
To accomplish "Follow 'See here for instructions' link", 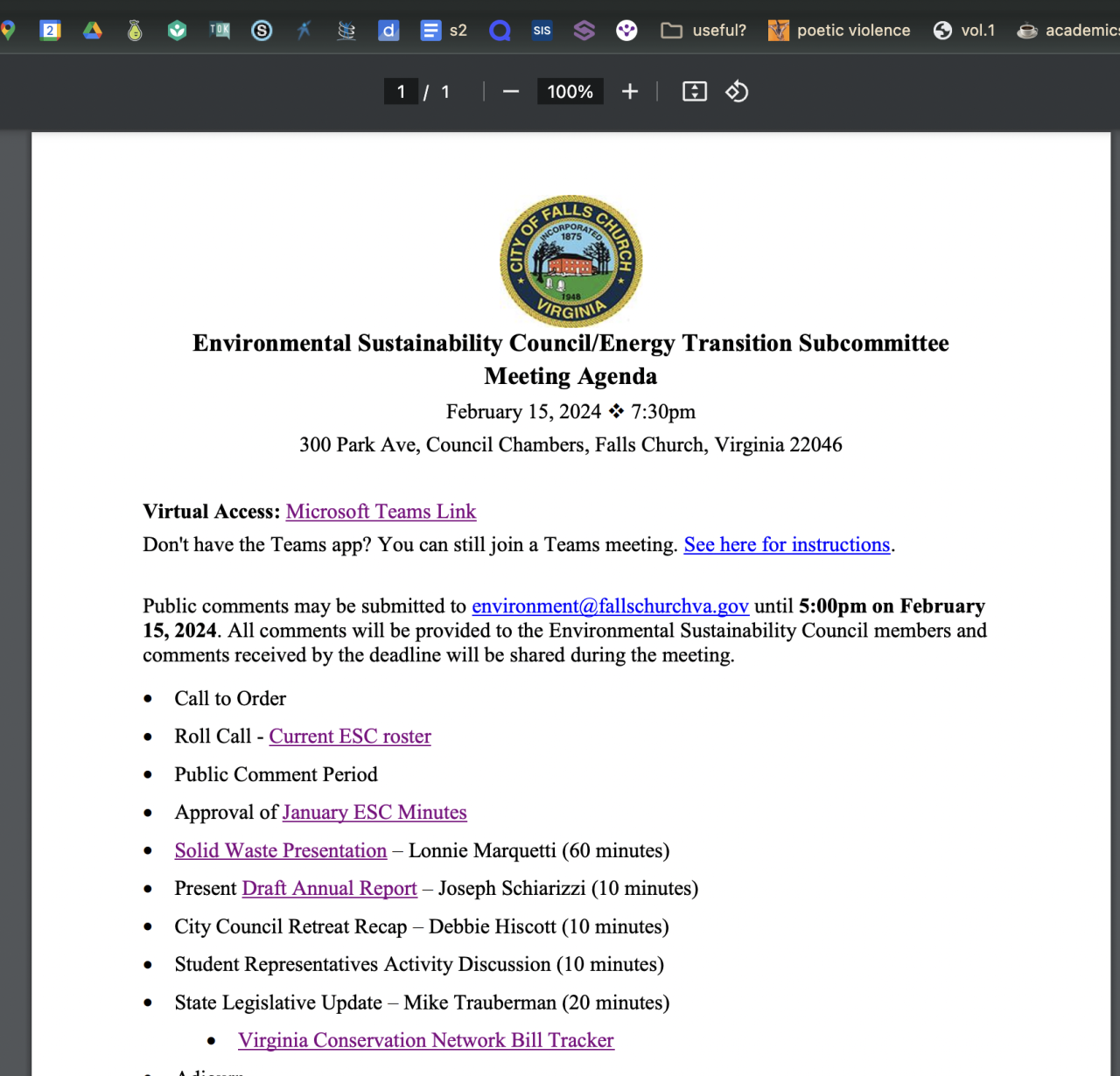I will point(787,545).
